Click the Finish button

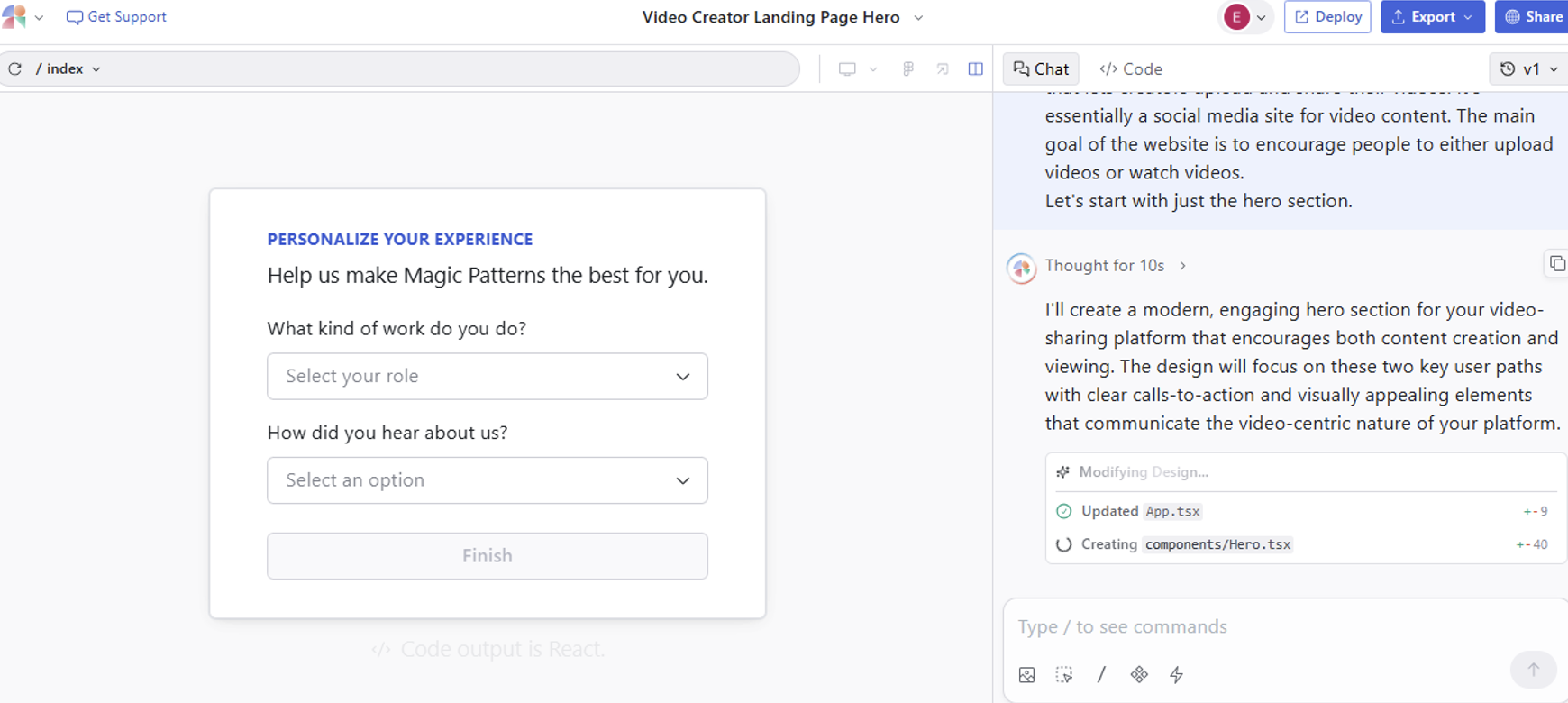click(x=487, y=556)
